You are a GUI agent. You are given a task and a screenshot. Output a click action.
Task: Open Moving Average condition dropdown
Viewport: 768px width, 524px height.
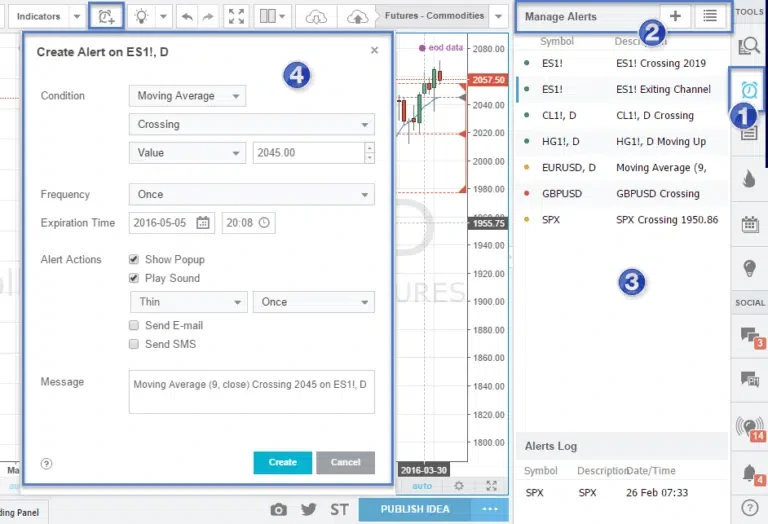click(x=188, y=96)
